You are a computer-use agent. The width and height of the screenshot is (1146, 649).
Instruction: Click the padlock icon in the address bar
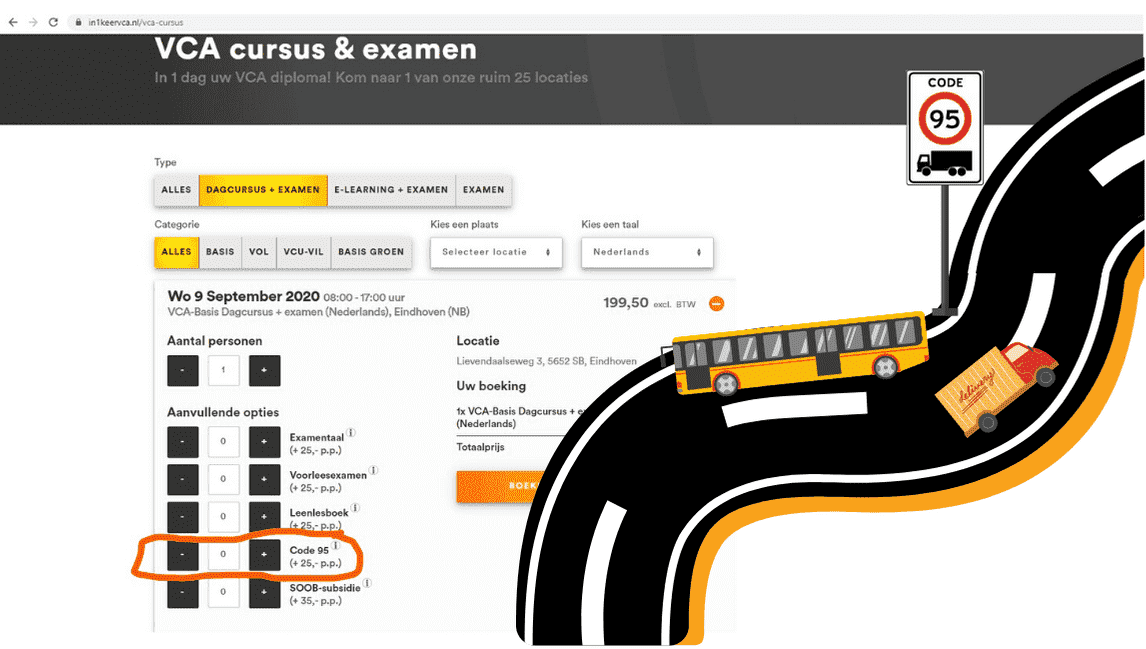coord(77,21)
